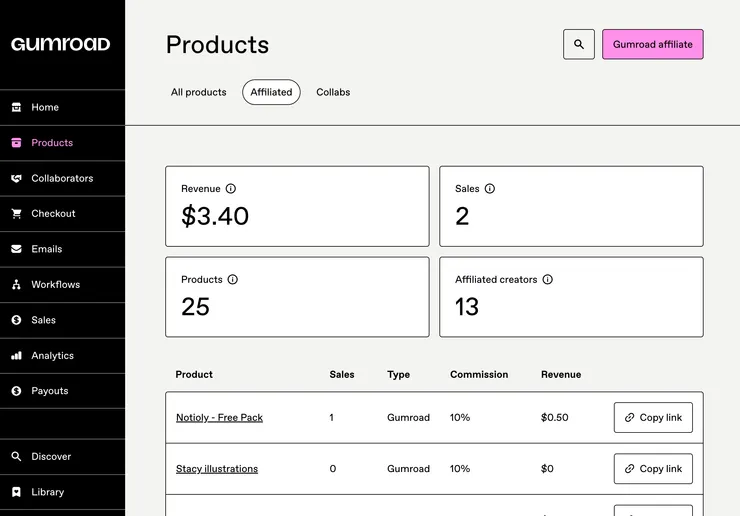The height and width of the screenshot is (516, 740).
Task: Go to Discover in sidebar
Action: point(50,457)
